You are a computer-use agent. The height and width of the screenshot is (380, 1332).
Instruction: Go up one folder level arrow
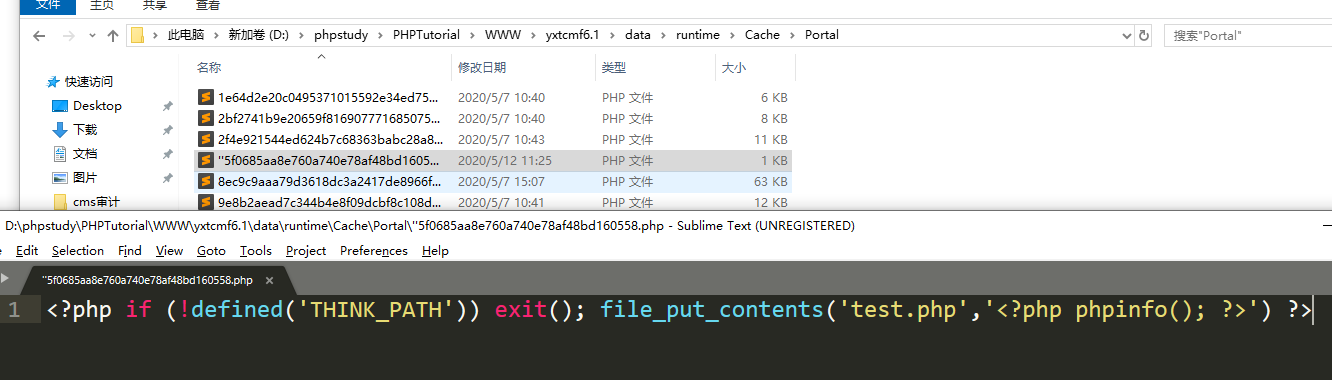click(x=113, y=35)
